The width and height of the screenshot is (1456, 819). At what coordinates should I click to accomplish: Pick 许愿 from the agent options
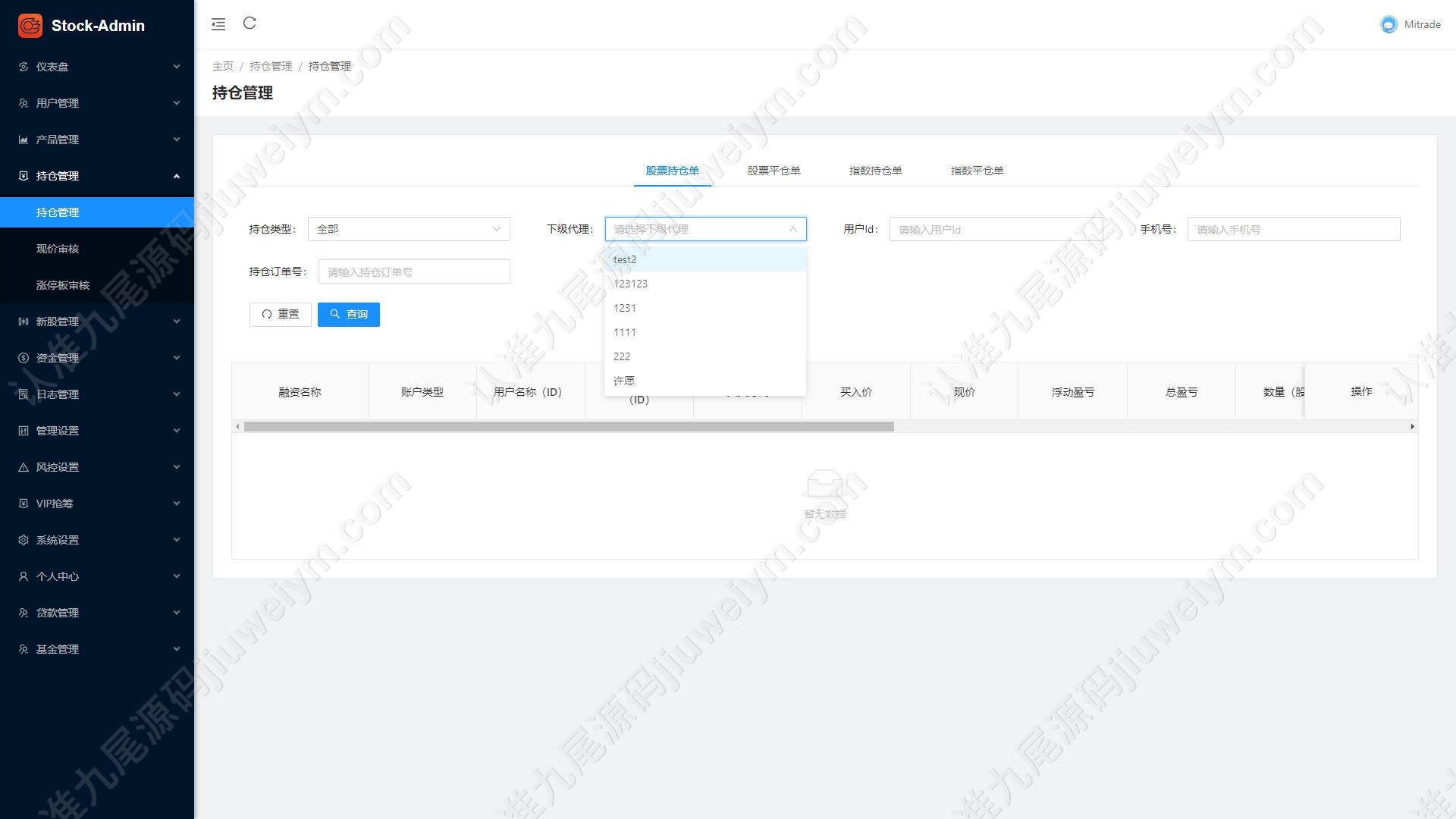coord(705,381)
